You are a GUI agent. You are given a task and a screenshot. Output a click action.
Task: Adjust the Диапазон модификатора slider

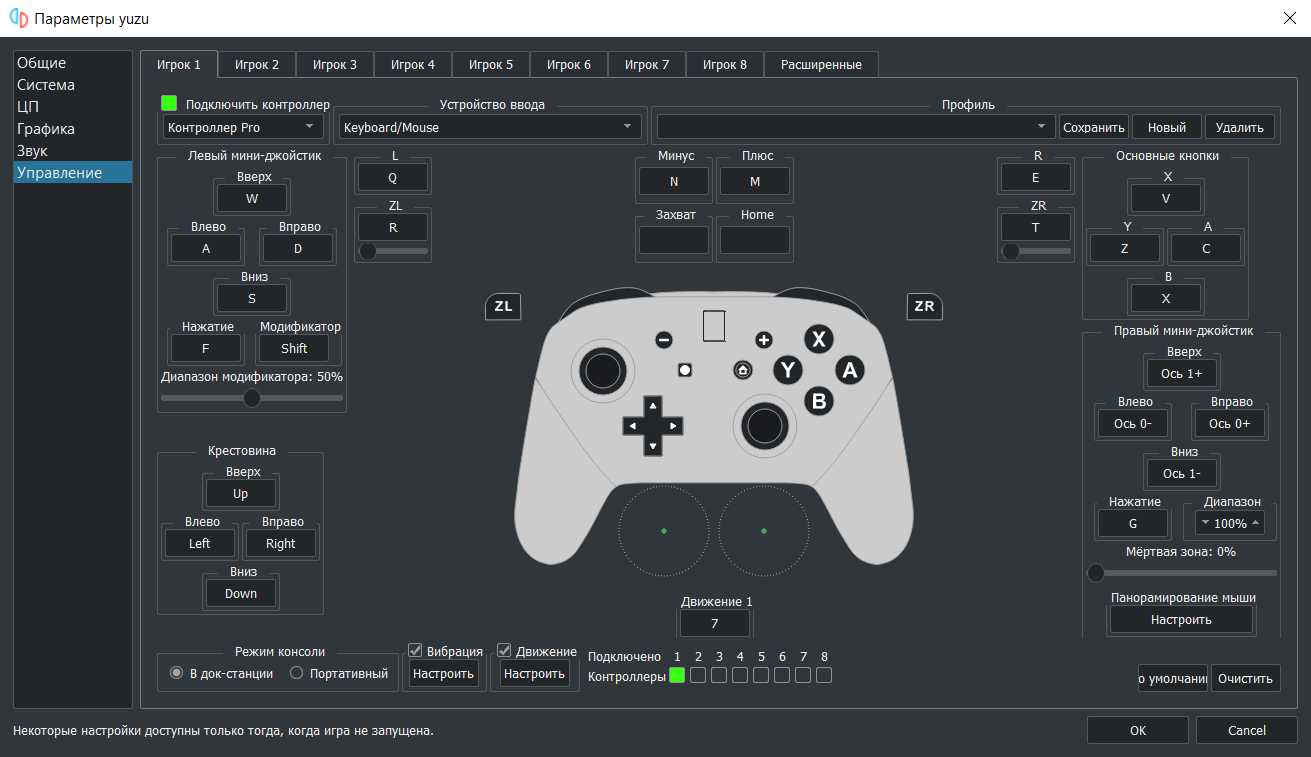[x=252, y=398]
